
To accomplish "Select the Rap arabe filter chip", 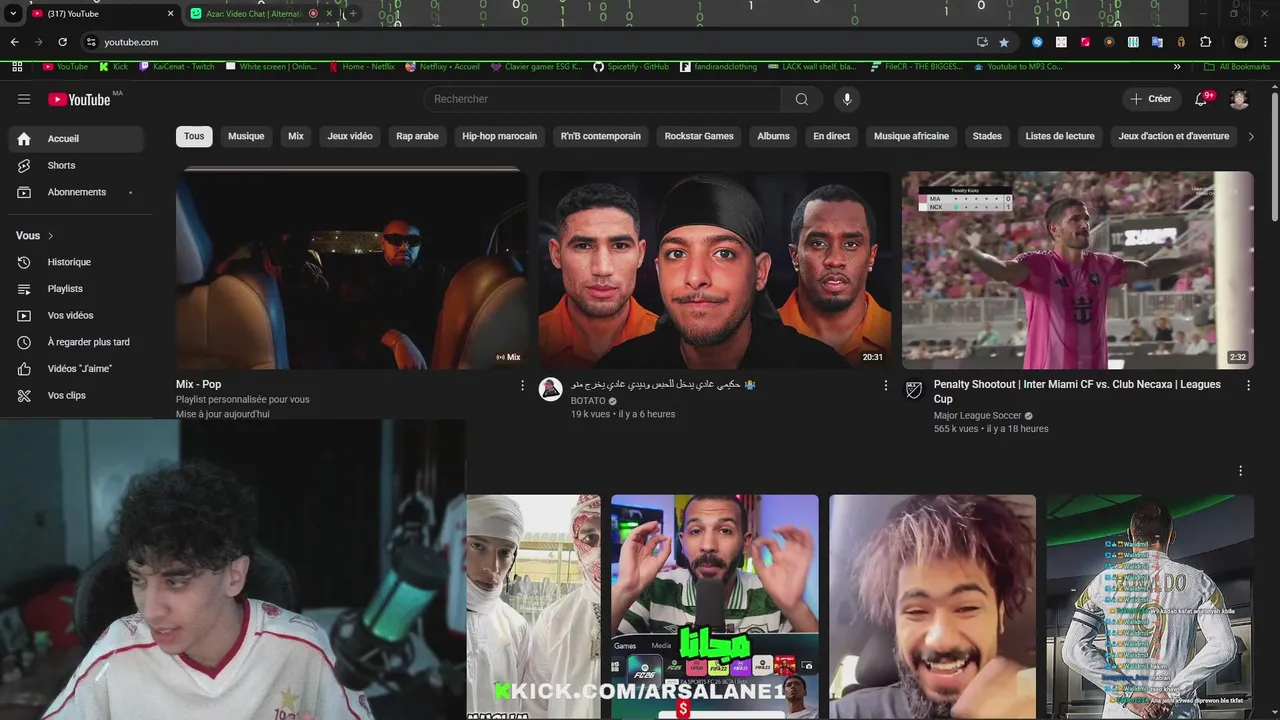I will tap(417, 136).
